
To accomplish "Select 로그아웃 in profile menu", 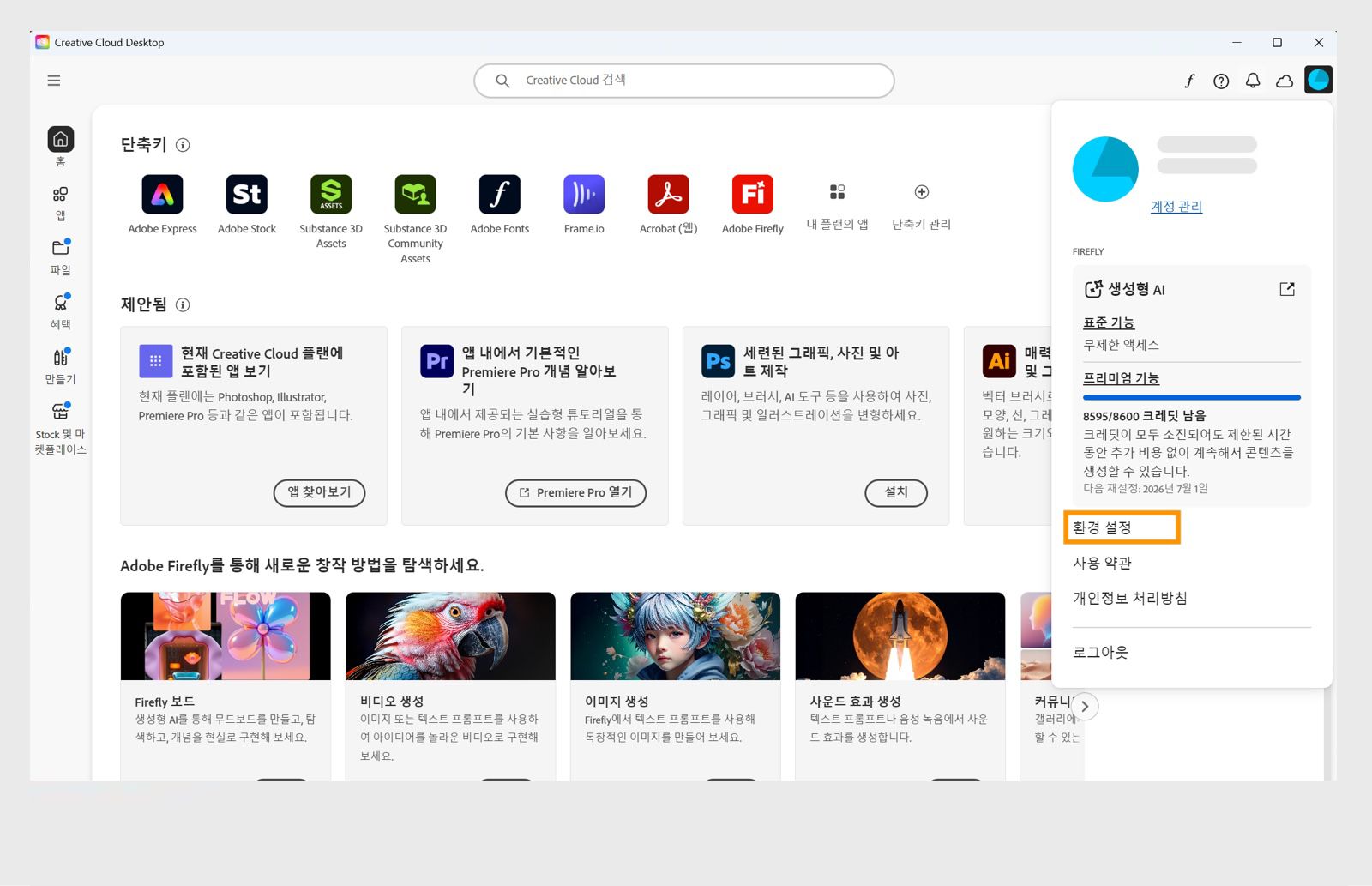I will (1100, 652).
